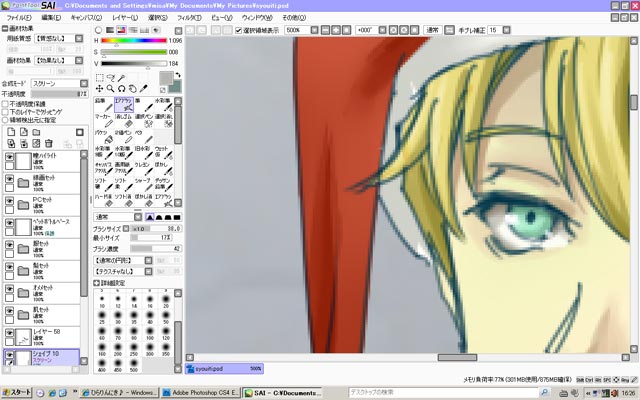Select the zoom magnifier tool
This screenshot has height=400, width=640.
pyautogui.click(x=110, y=89)
